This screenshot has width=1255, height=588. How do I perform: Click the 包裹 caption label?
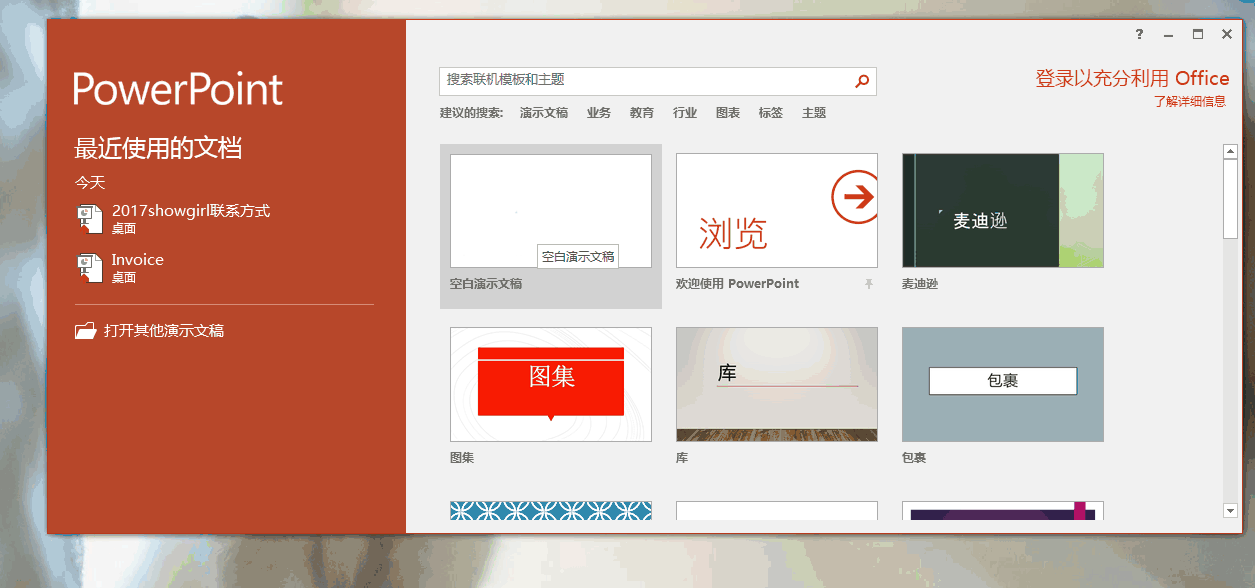914,458
